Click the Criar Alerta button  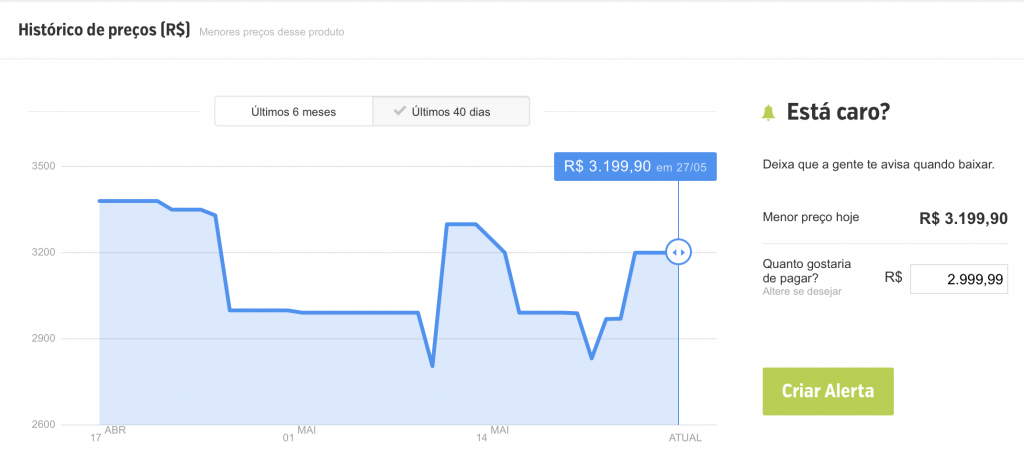tap(828, 391)
